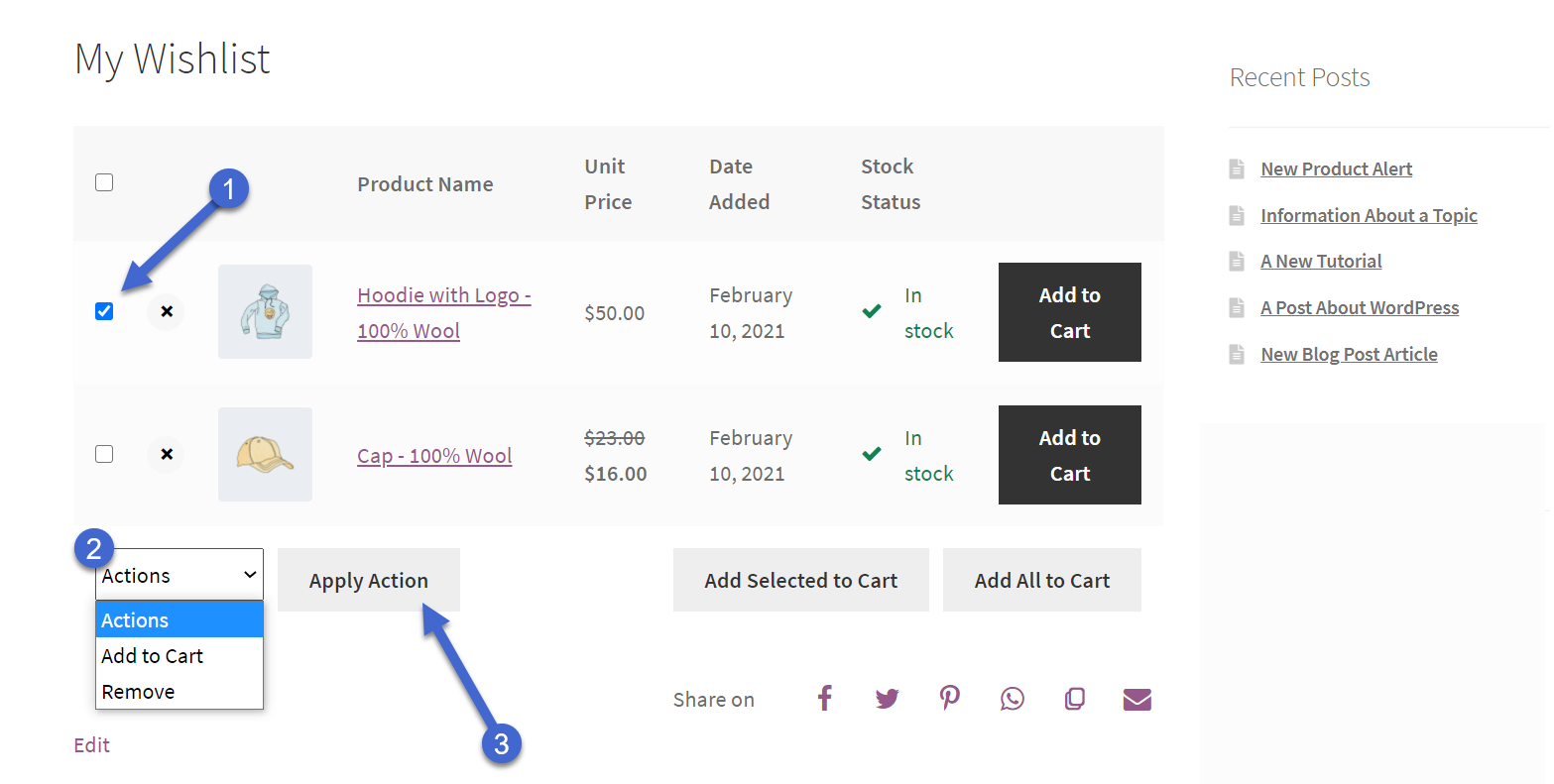Copy wishlist link with clipboard icon
This screenshot has height=784, width=1554.
coord(1074,699)
